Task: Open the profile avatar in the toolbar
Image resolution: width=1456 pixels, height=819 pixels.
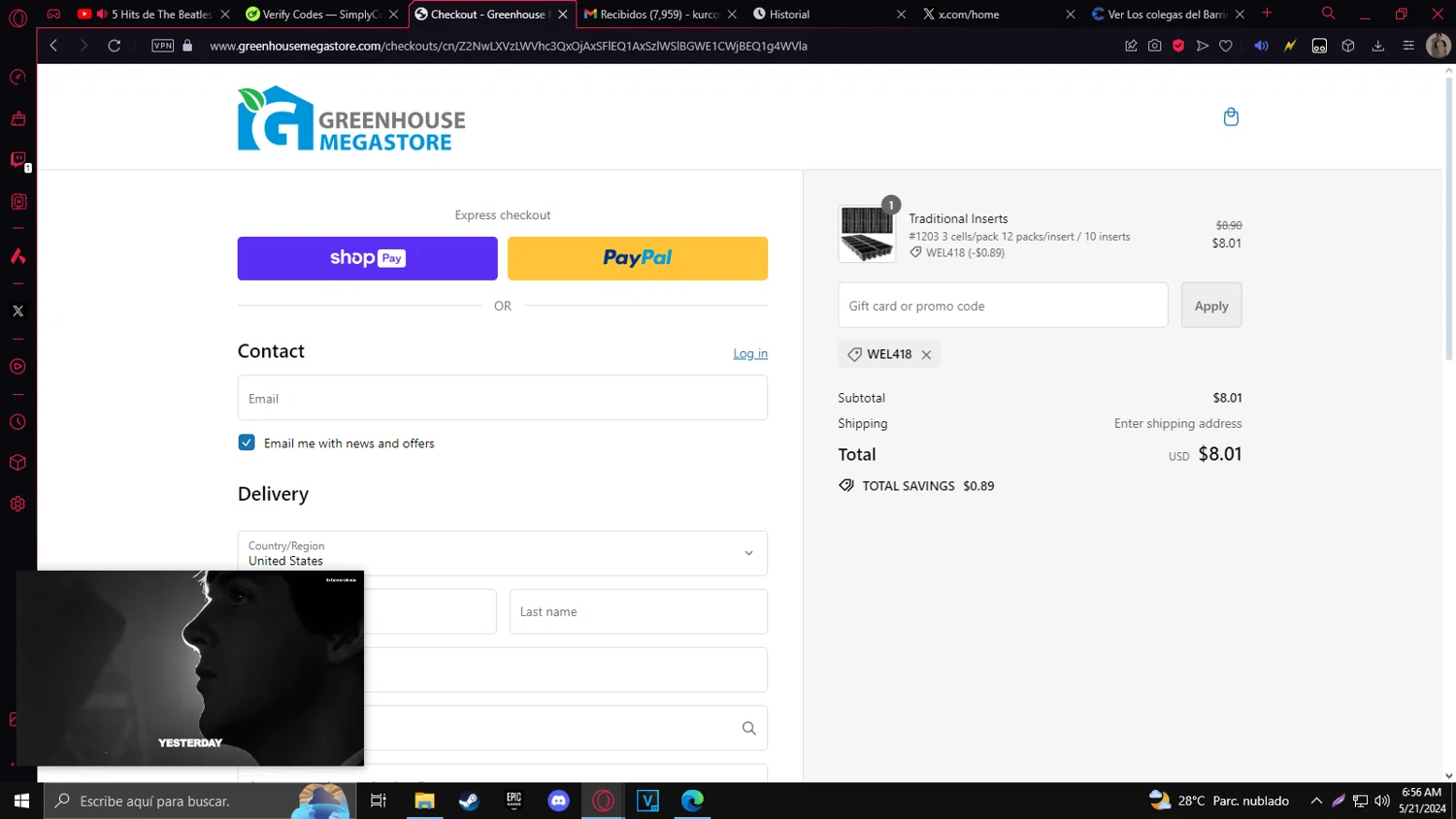Action: (x=1439, y=46)
